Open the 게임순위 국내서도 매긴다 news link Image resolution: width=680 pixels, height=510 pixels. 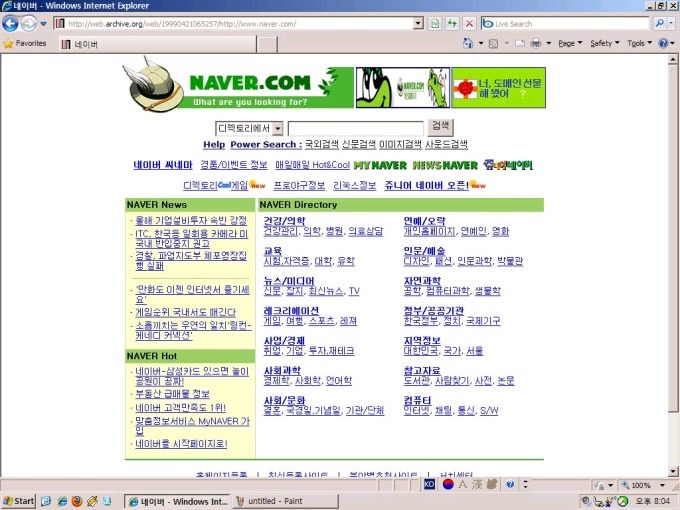pyautogui.click(x=186, y=312)
